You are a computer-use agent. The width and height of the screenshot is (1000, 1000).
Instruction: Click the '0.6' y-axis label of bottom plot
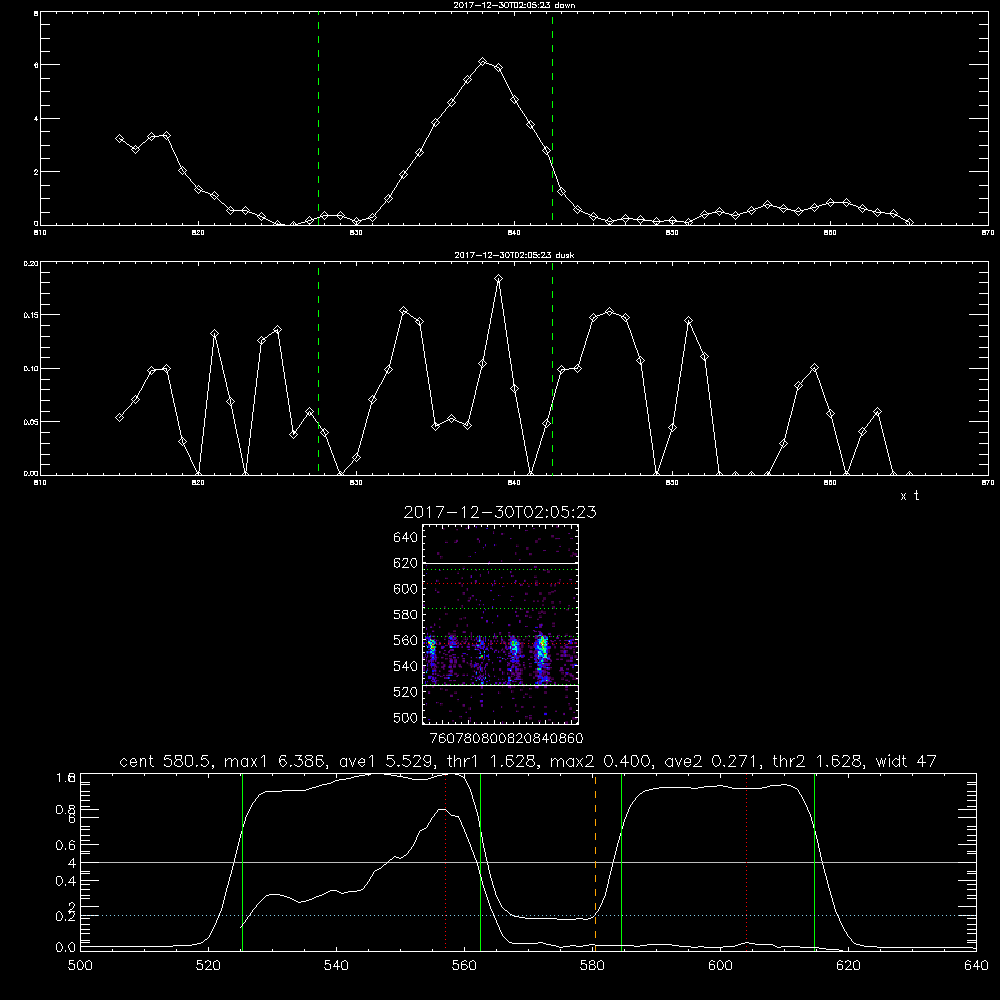coord(66,845)
